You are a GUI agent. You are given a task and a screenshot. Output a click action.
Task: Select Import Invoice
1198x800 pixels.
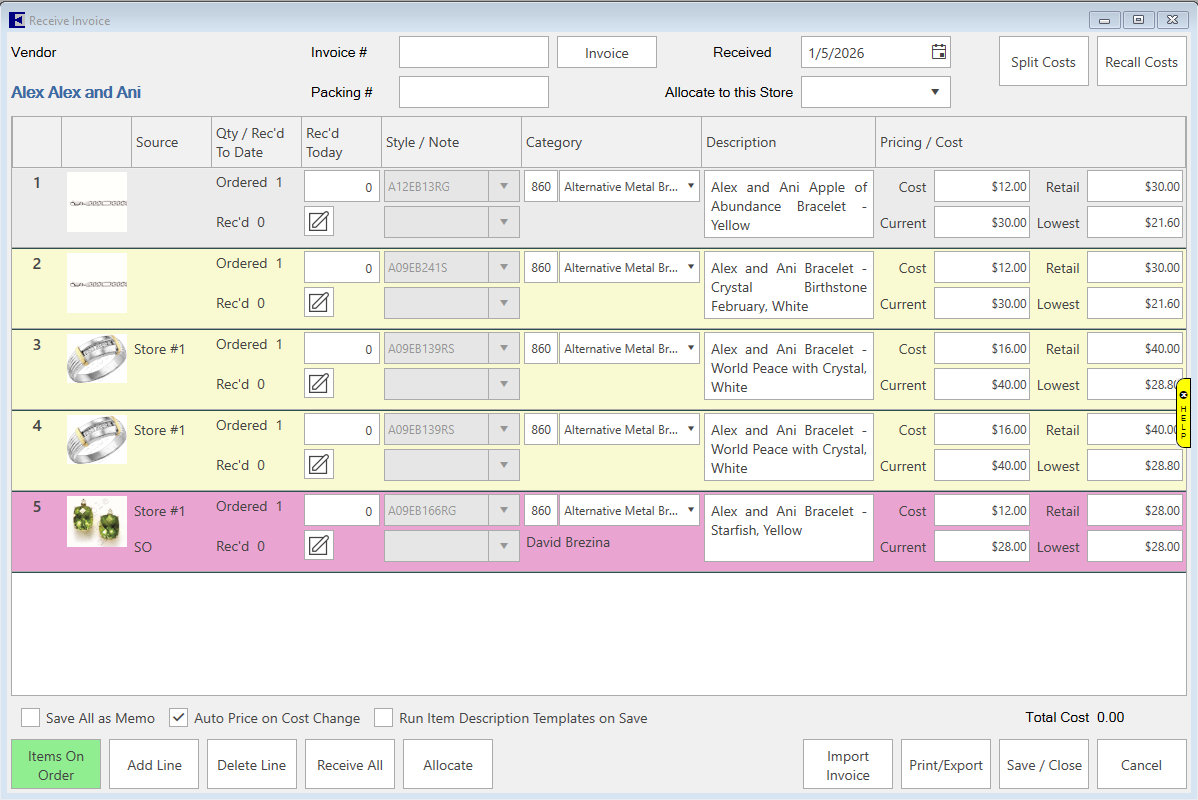847,765
